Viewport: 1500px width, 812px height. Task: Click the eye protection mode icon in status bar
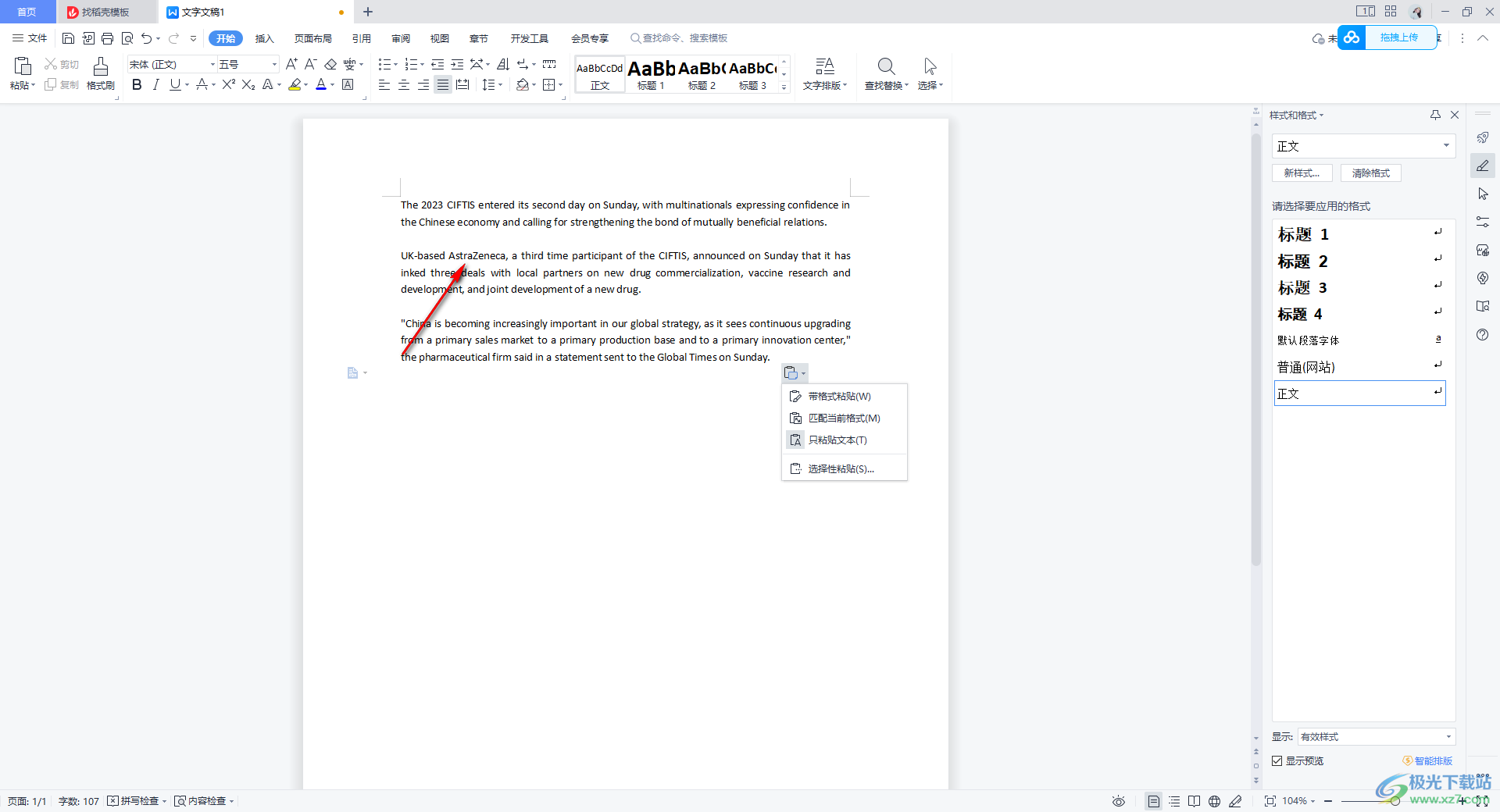pos(1119,801)
